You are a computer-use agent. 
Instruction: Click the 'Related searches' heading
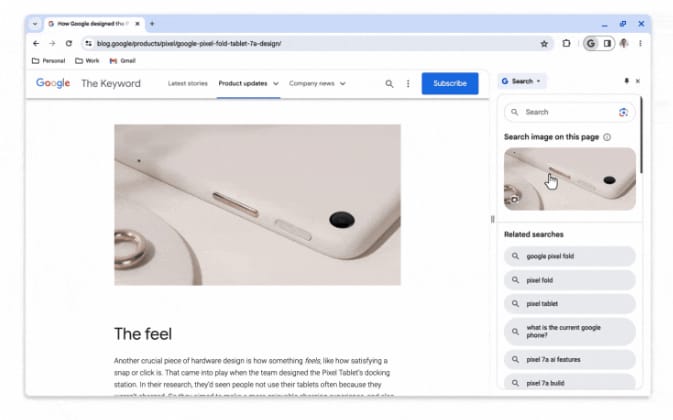(x=534, y=234)
